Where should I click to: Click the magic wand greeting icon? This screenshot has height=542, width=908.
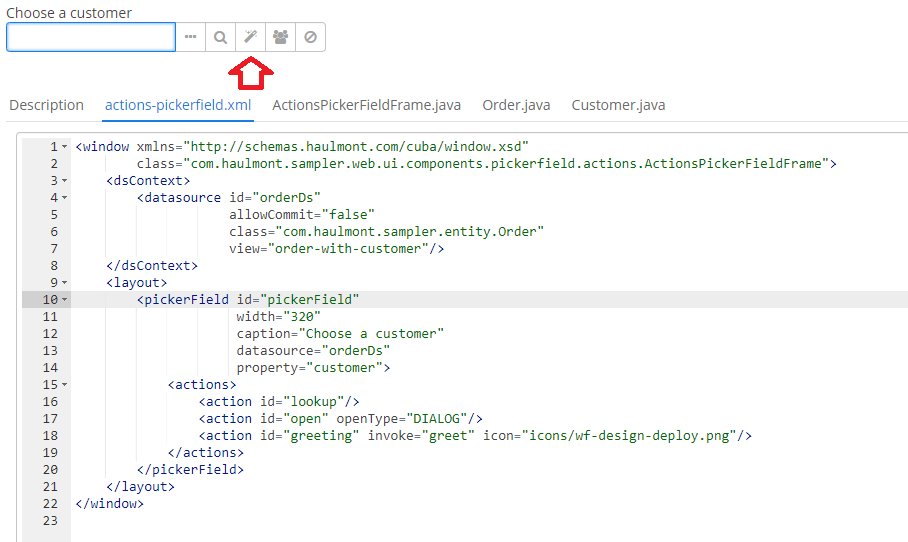[x=251, y=37]
